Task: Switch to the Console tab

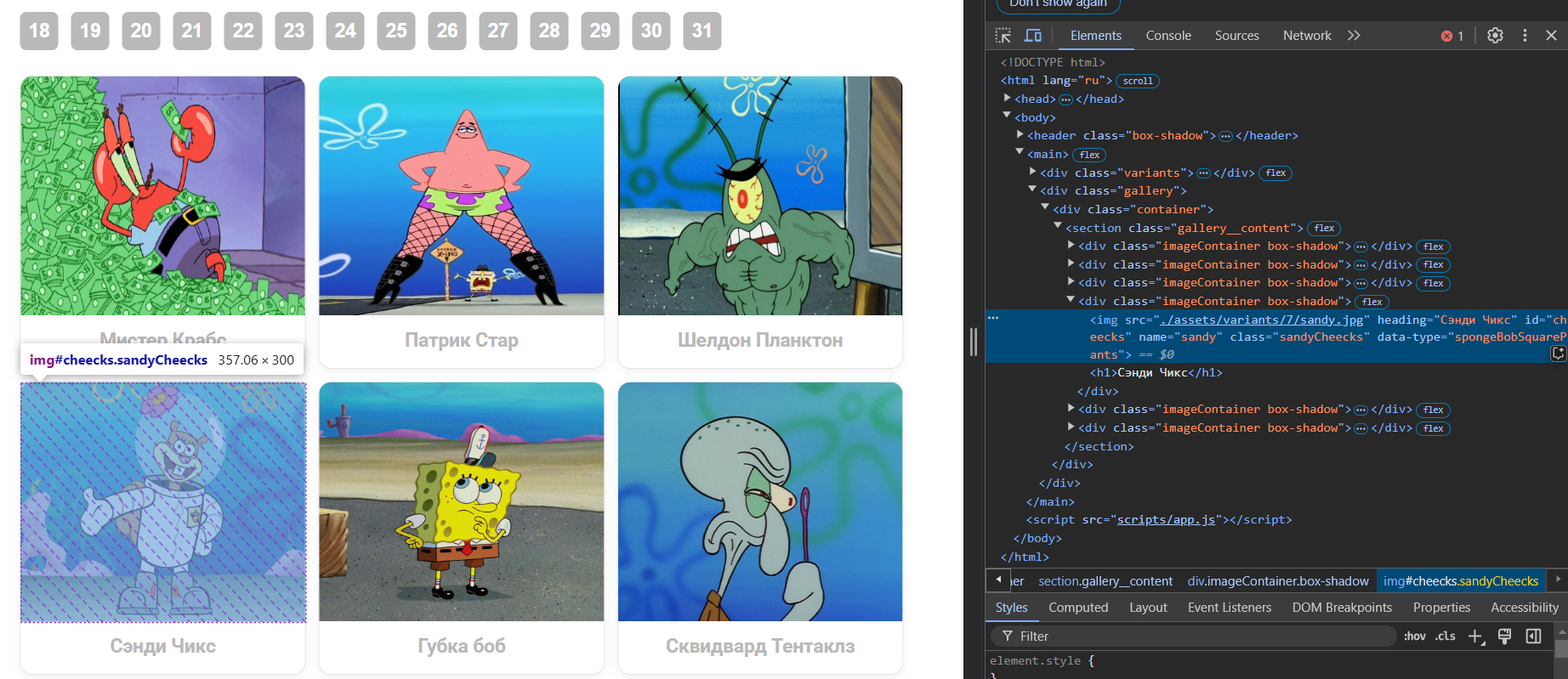Action: tap(1168, 36)
